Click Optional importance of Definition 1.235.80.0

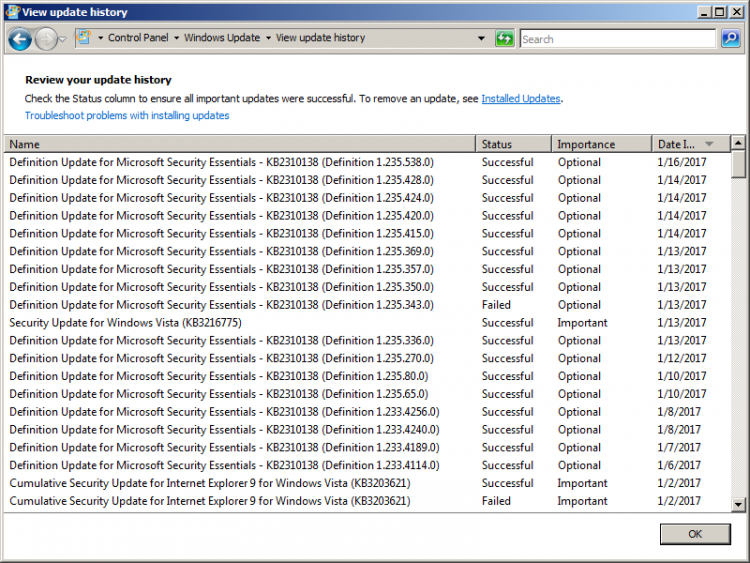coord(579,376)
